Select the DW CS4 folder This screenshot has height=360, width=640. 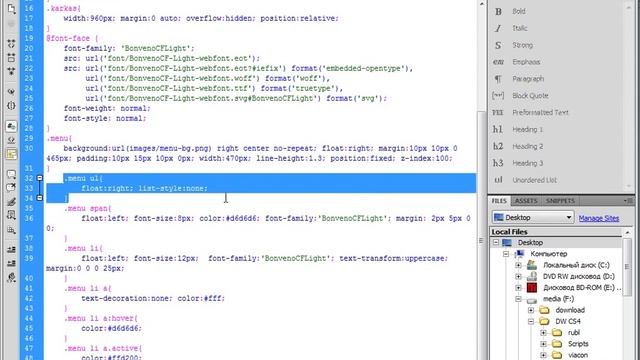[568, 322]
